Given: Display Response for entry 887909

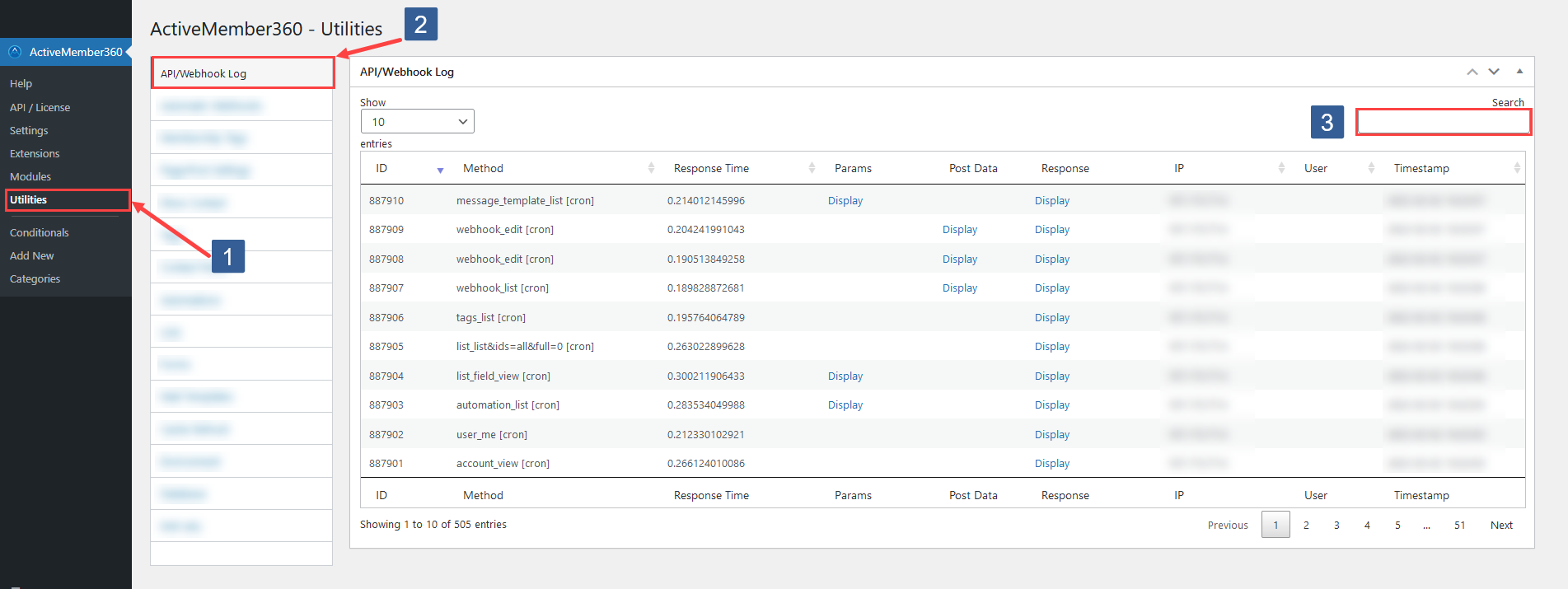Looking at the screenshot, I should coord(1052,230).
